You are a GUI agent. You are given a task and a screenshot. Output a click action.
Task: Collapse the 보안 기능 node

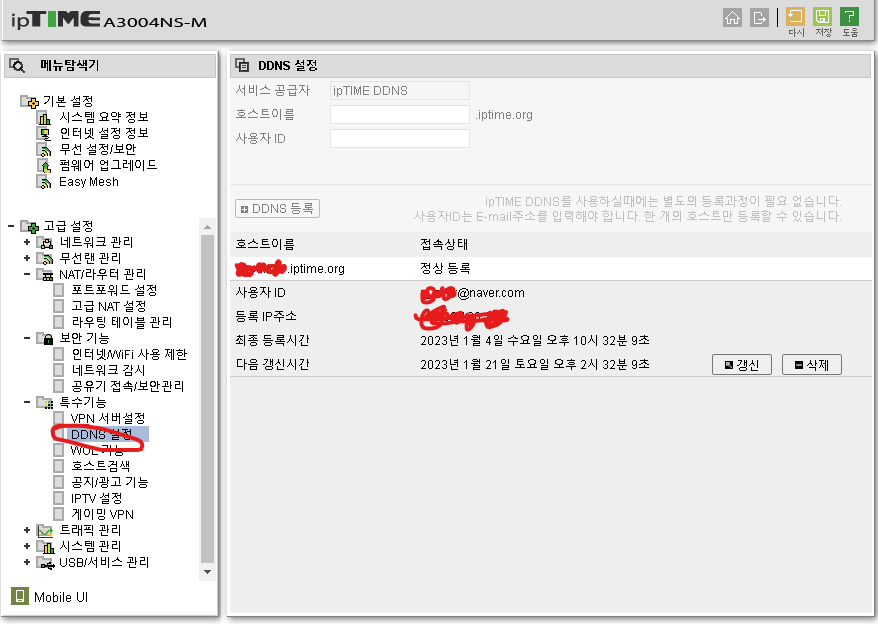click(27, 338)
